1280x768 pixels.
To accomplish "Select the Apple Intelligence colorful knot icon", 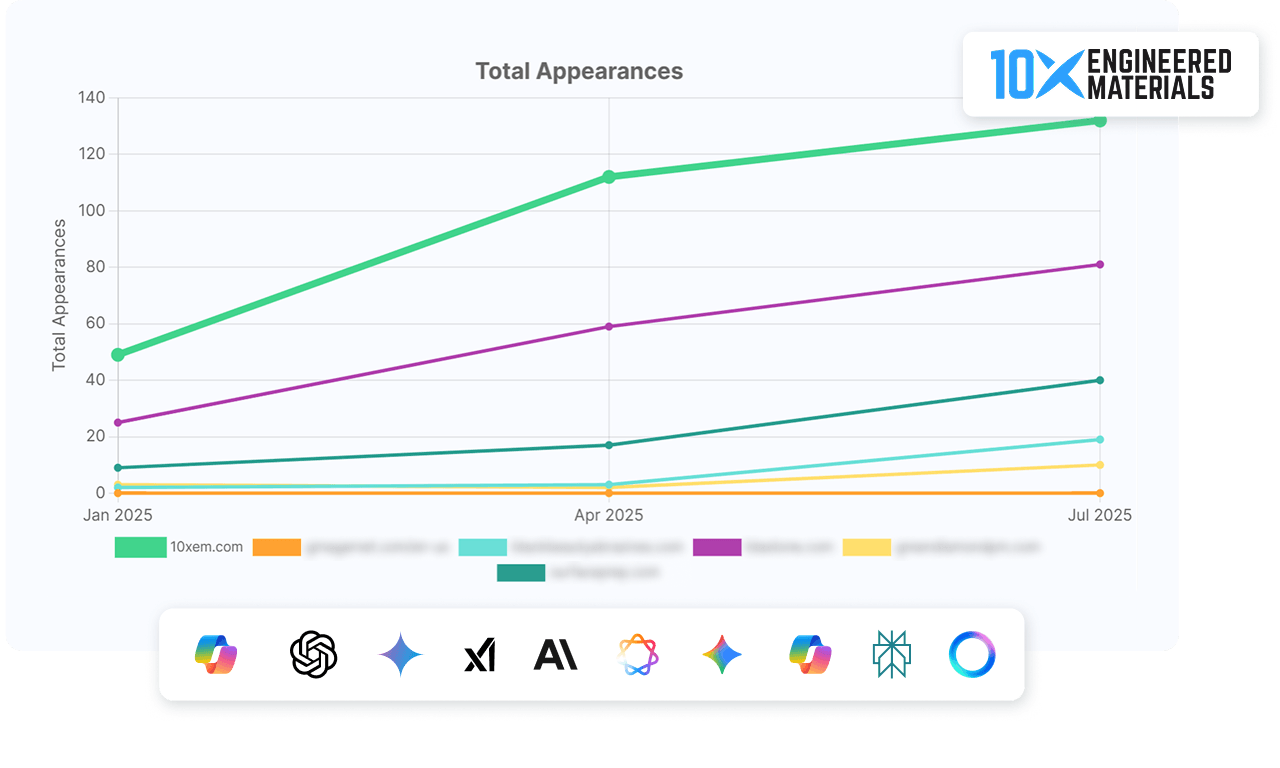I will (x=638, y=655).
